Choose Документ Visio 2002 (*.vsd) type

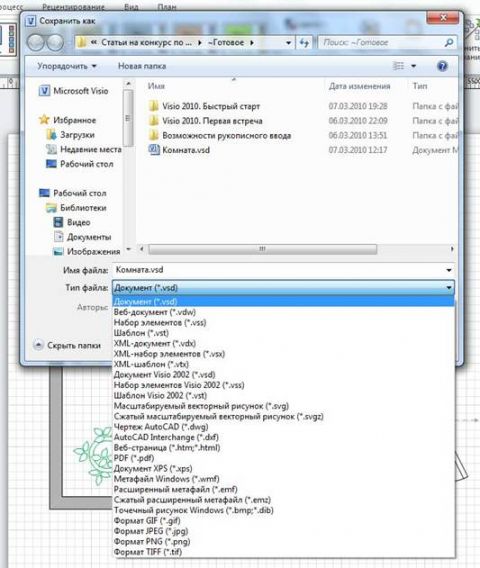pyautogui.click(x=284, y=375)
